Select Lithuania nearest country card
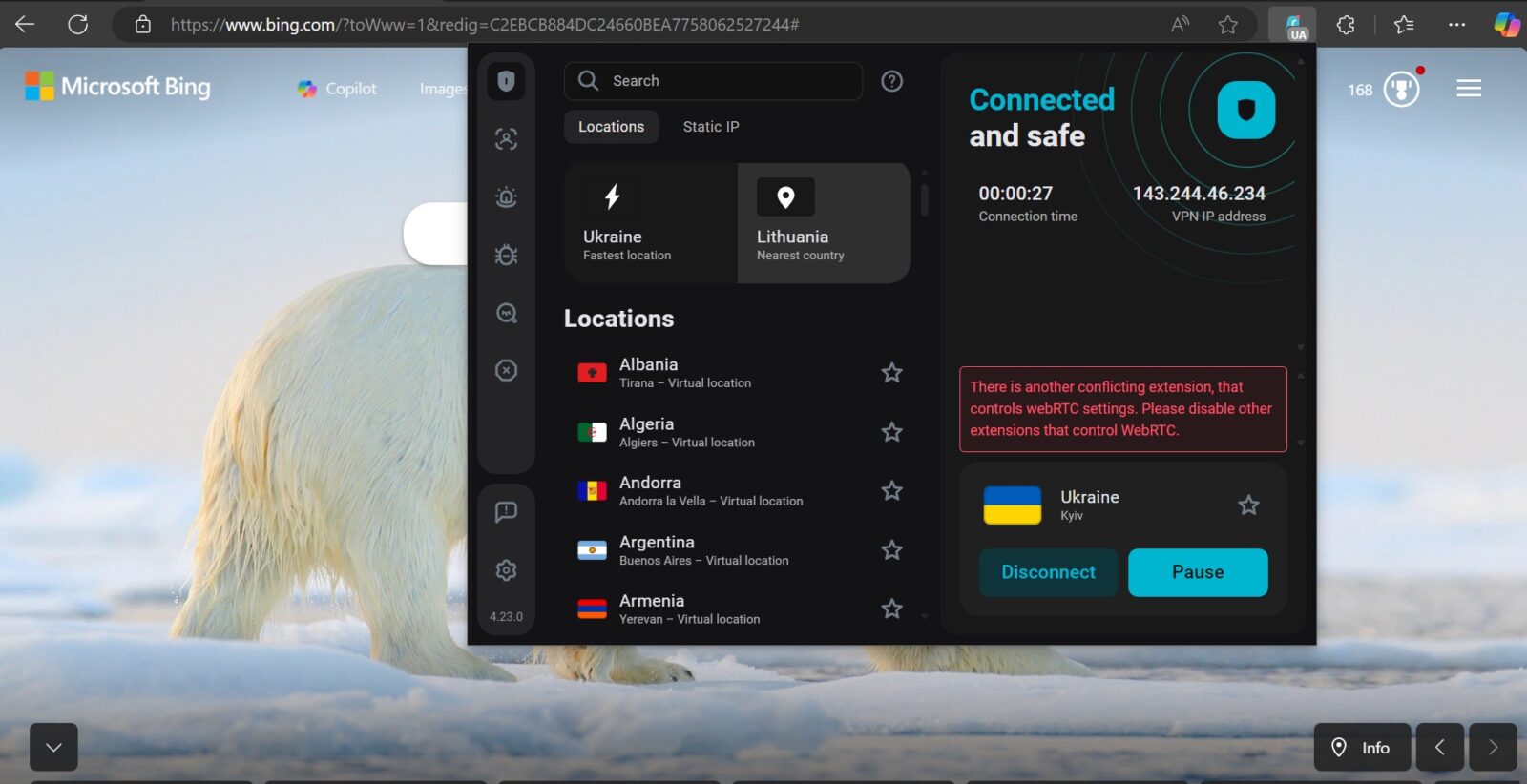This screenshot has height=784, width=1527. coord(825,223)
